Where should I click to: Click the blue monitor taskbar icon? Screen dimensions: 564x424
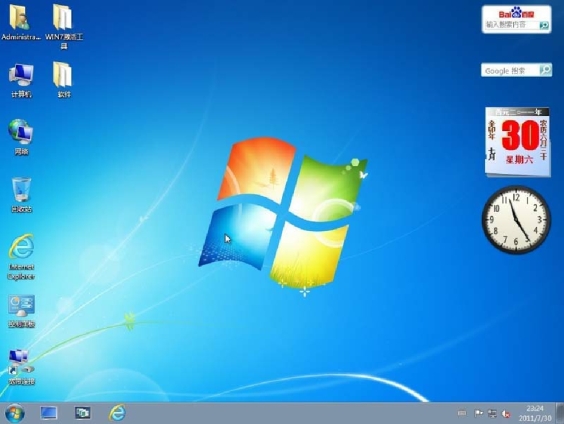49,413
